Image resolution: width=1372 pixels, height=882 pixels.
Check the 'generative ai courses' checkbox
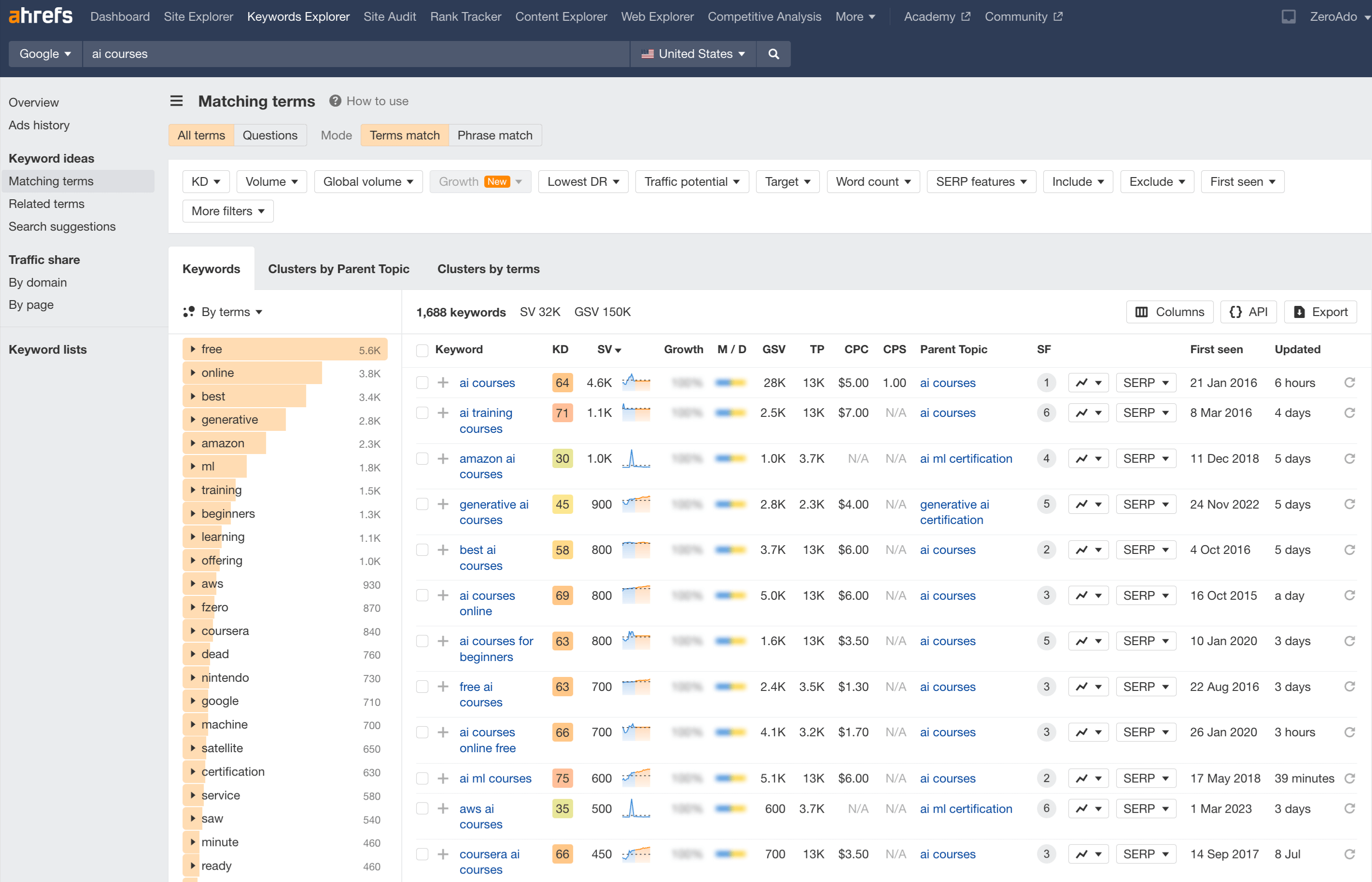422,505
